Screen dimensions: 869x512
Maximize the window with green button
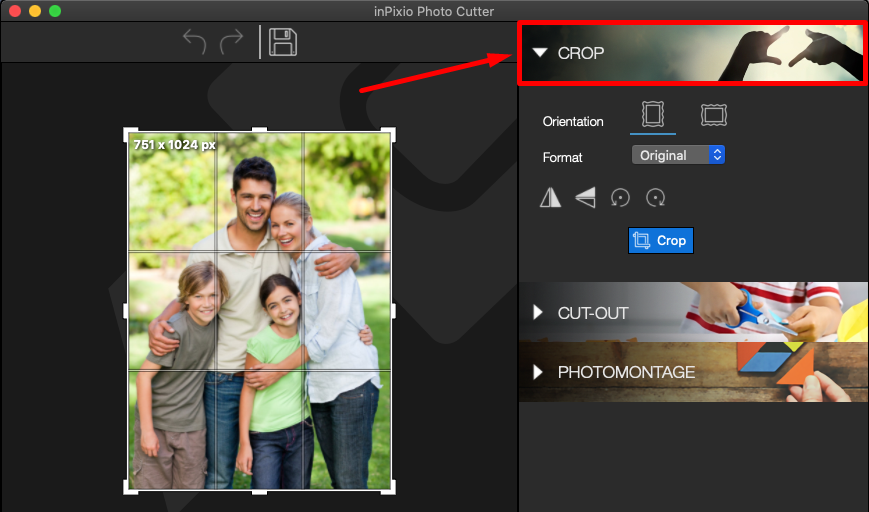coord(55,11)
